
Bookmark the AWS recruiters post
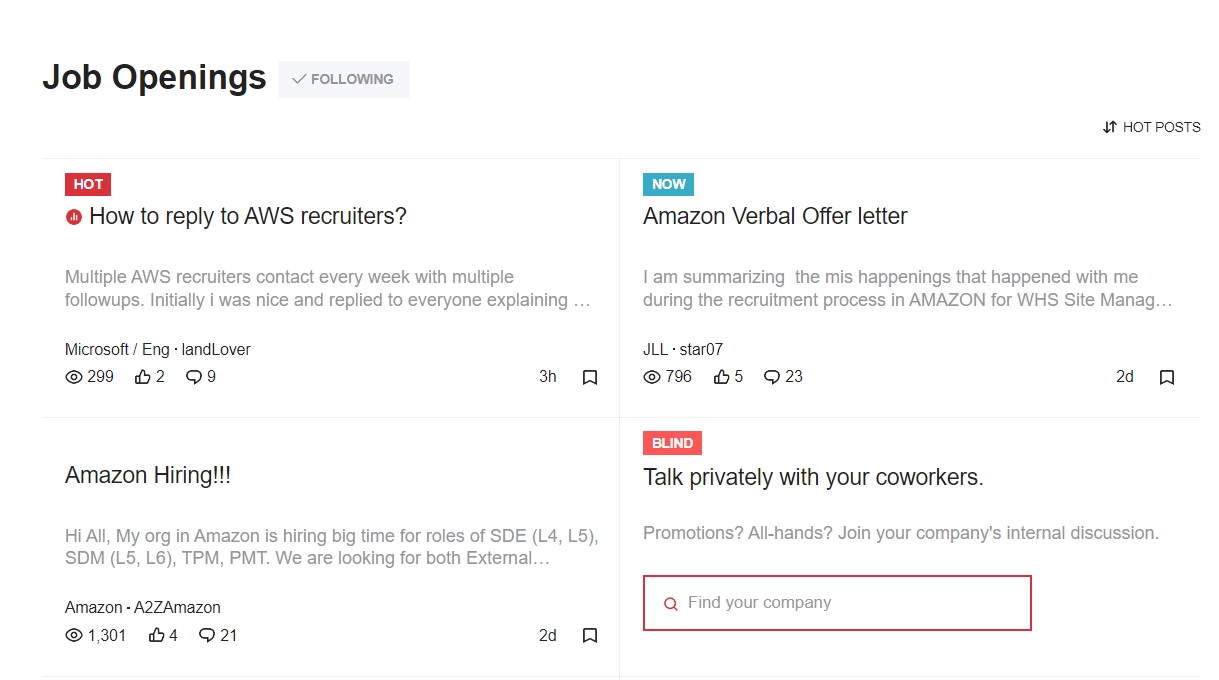(x=589, y=377)
